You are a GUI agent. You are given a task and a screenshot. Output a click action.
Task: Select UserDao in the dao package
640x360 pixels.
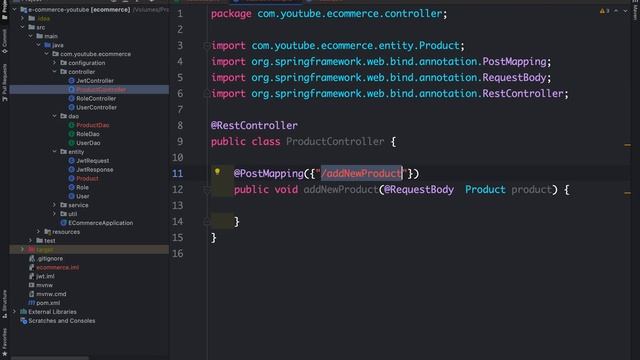pyautogui.click(x=88, y=143)
